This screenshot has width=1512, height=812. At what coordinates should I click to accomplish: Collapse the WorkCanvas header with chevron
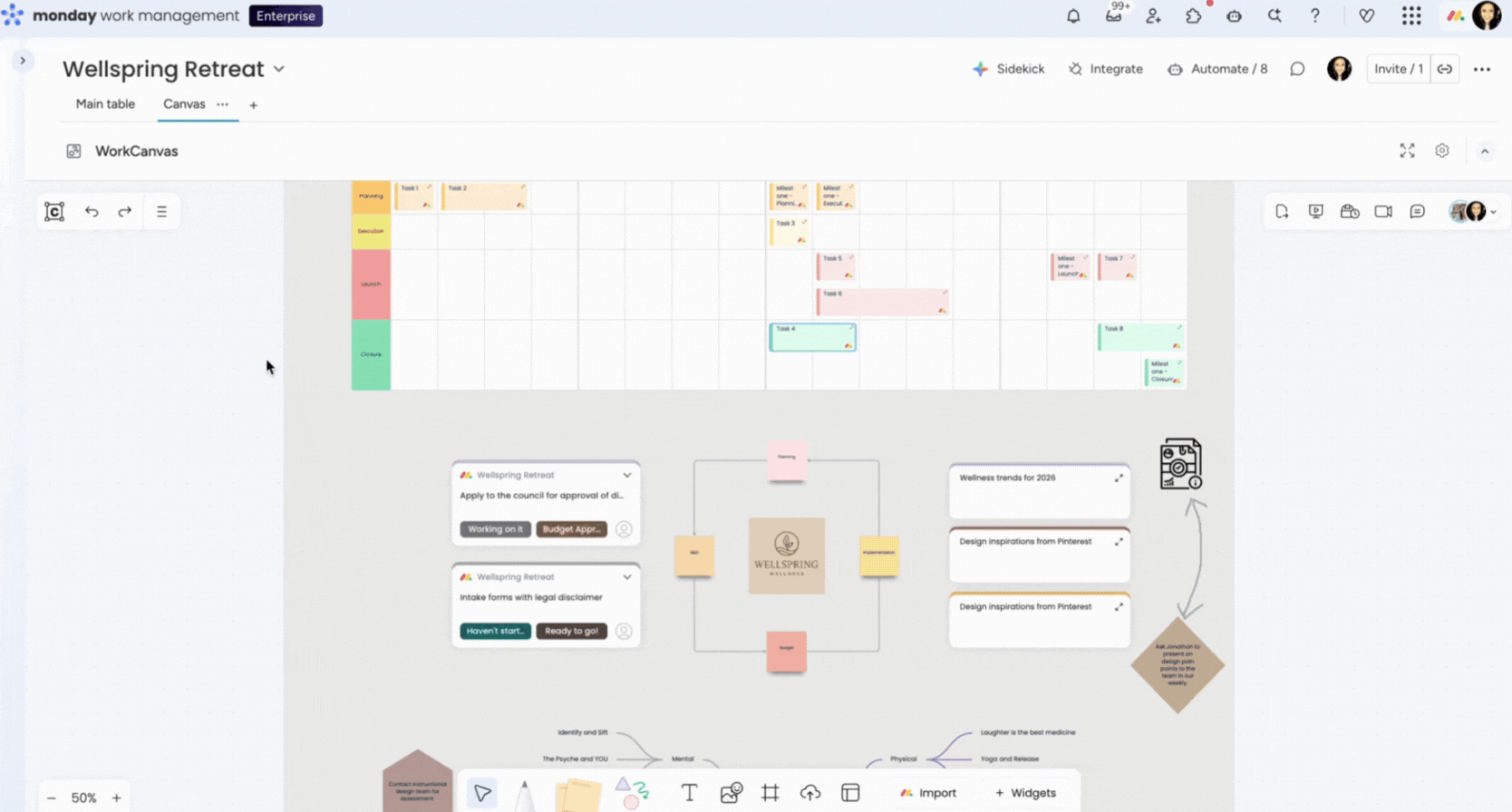point(1485,151)
